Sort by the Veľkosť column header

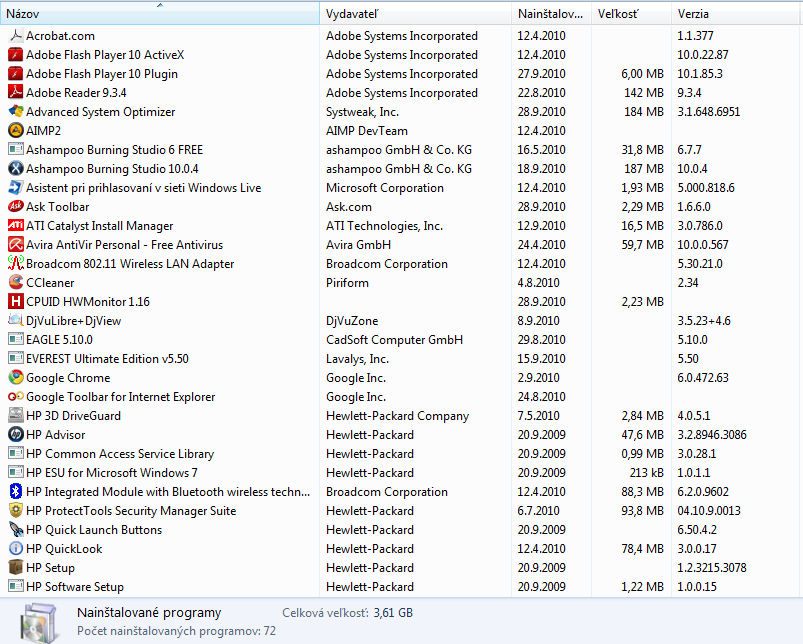631,14
